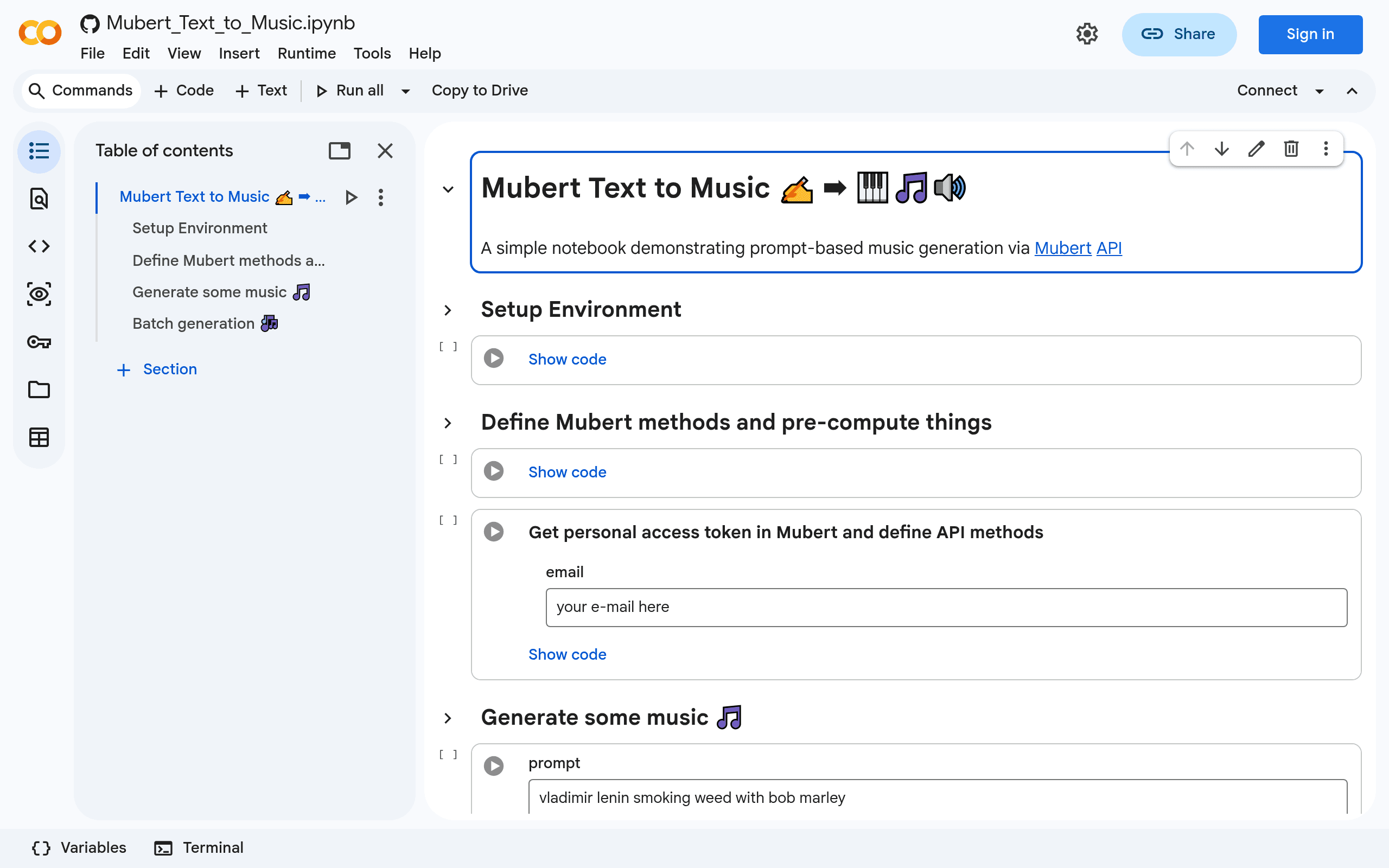Open the Colab logo home link
The image size is (1389, 868).
(40, 33)
